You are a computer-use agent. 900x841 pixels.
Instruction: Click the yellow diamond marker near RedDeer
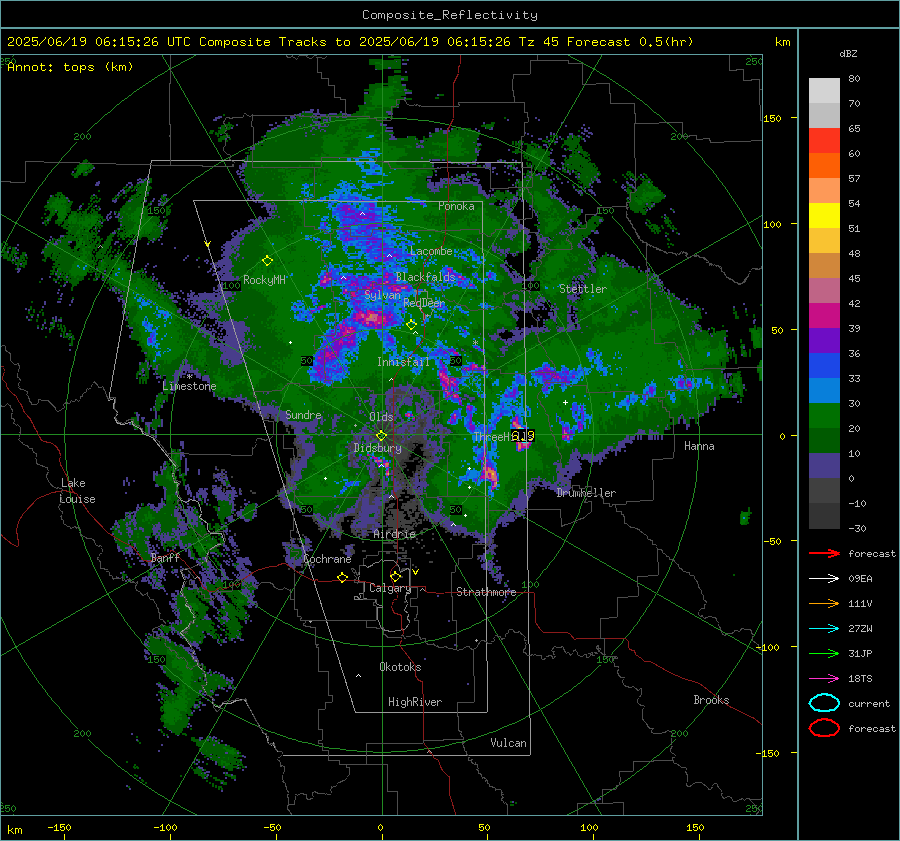(x=412, y=325)
